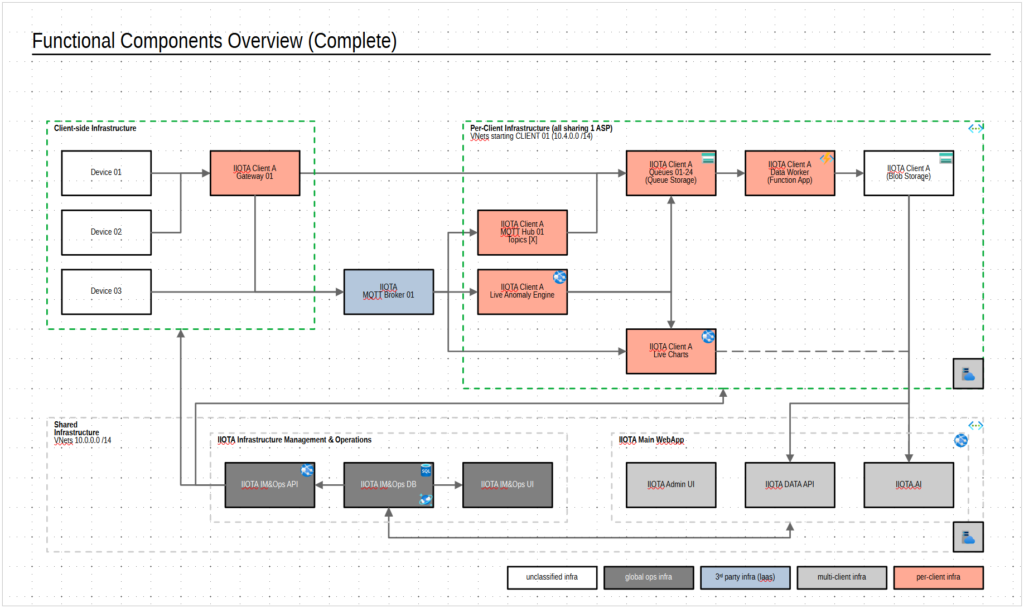
Task: Click the web app icon on IM&Ops API box
Action: (308, 469)
